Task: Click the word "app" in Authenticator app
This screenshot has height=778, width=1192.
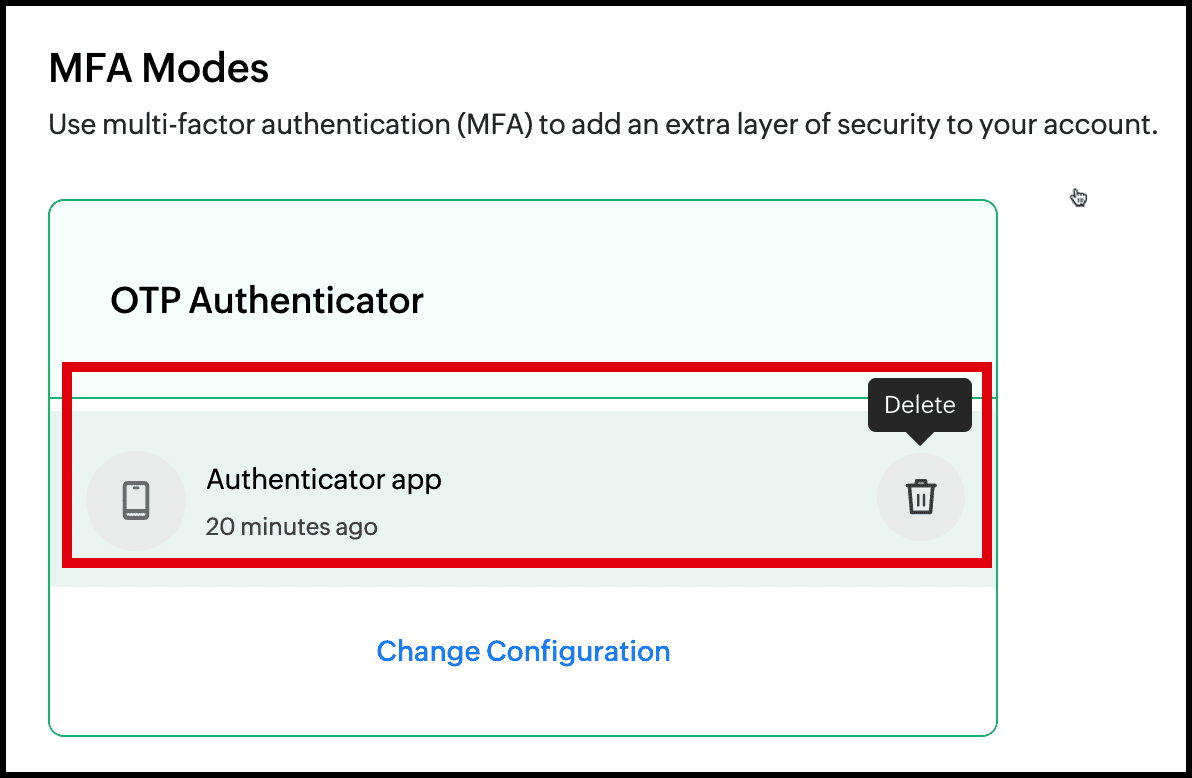Action: [x=417, y=481]
